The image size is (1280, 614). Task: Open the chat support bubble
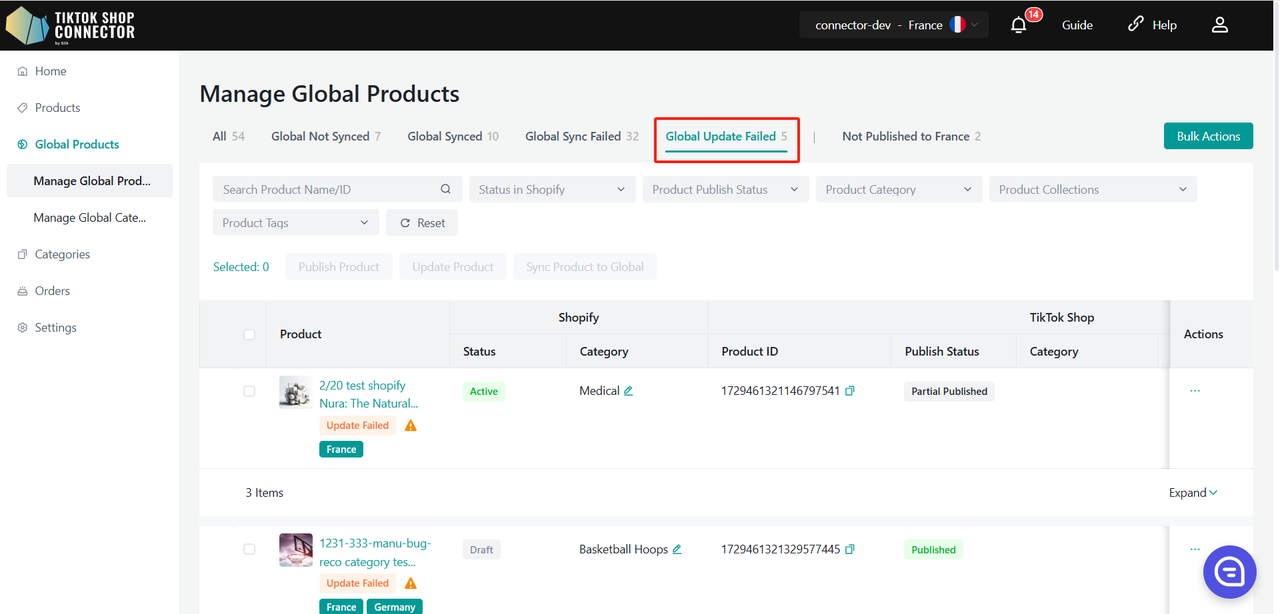point(1229,572)
